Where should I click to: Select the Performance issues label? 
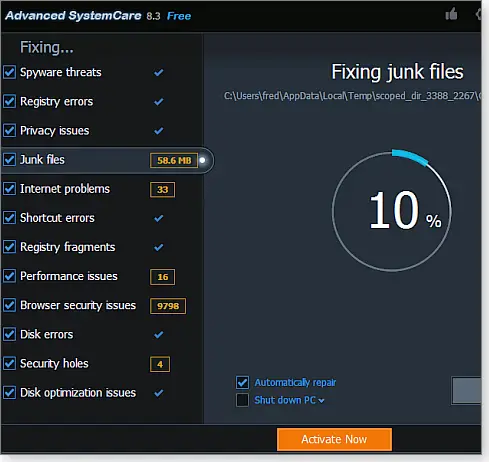69,276
